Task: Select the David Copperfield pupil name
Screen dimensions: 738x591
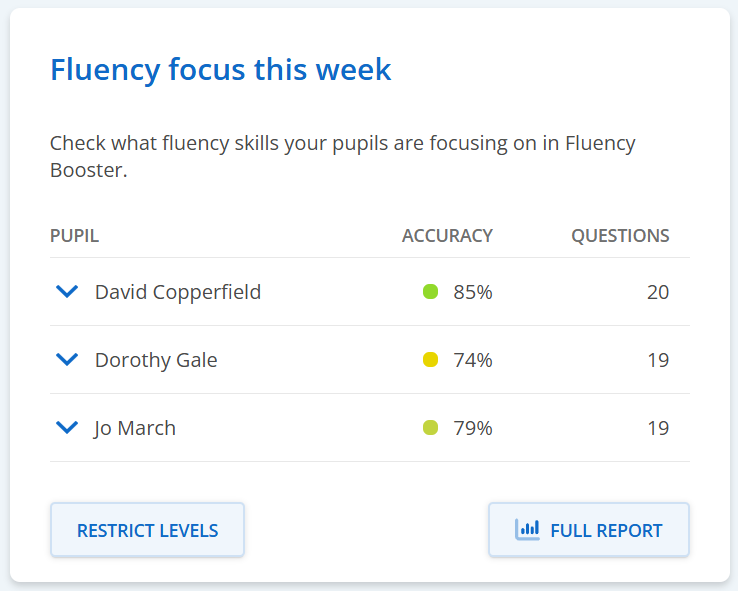Action: 178,292
